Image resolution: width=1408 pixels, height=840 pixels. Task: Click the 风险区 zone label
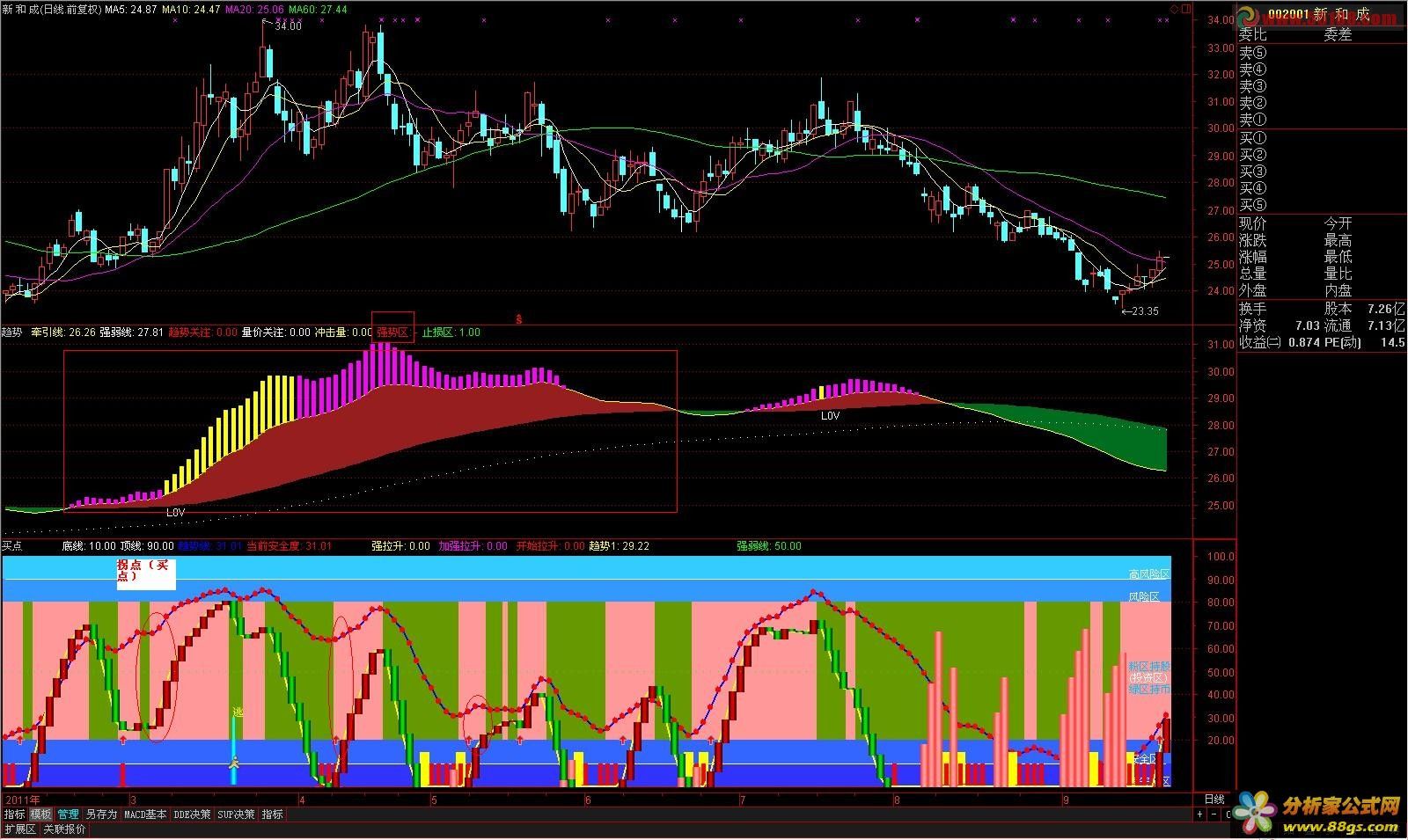point(1144,597)
